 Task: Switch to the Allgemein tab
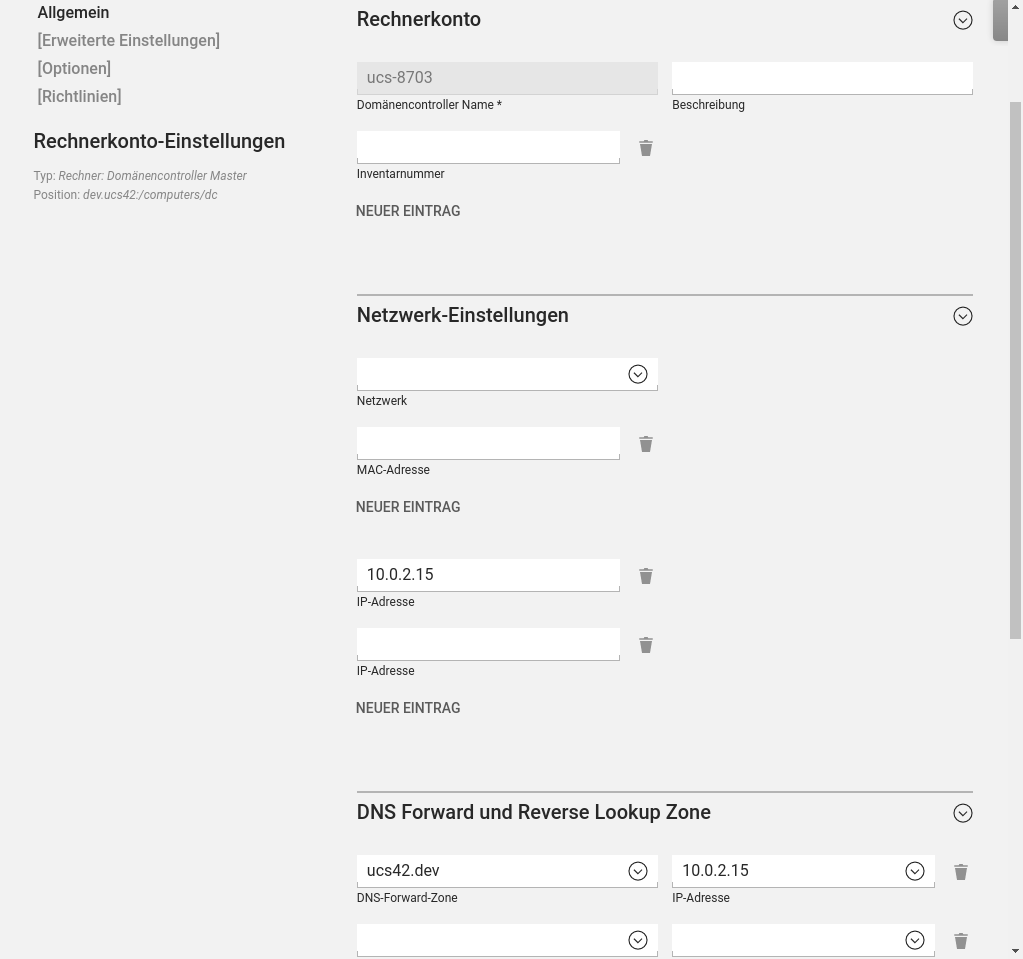tap(73, 13)
